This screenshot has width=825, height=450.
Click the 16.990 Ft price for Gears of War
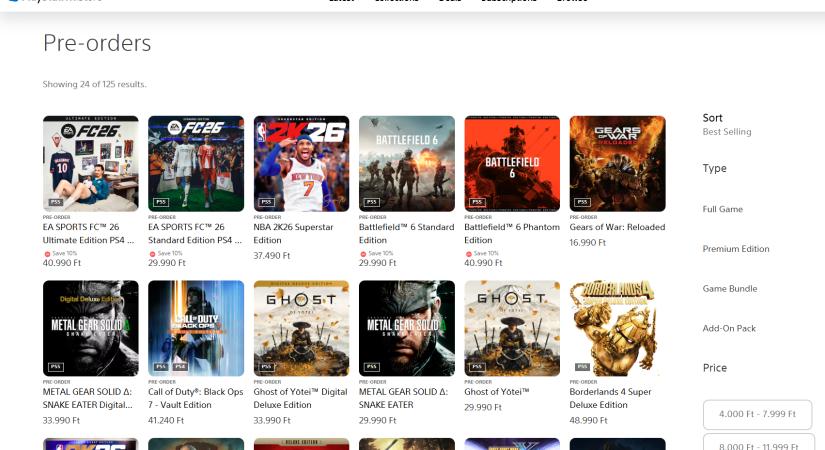pyautogui.click(x=588, y=243)
